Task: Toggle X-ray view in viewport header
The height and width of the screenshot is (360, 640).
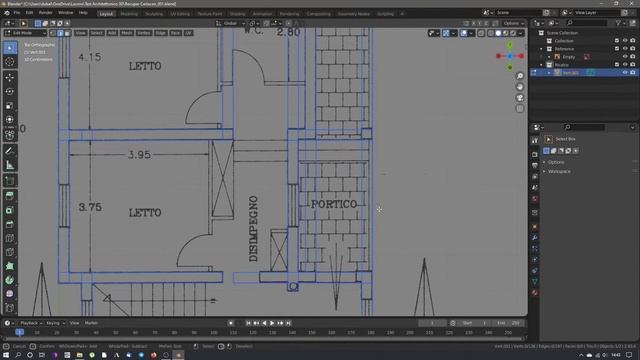Action: (x=481, y=33)
